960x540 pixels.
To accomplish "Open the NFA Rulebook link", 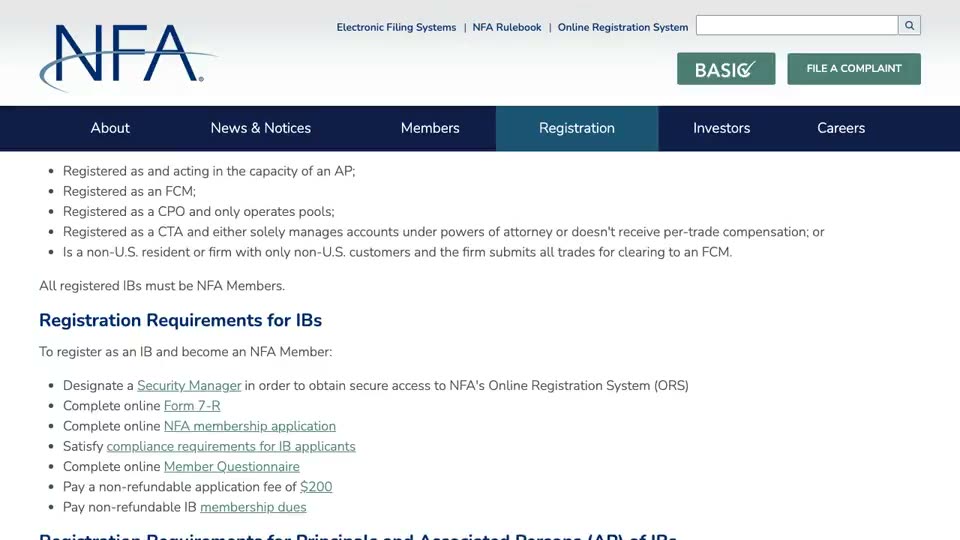I will (x=507, y=28).
